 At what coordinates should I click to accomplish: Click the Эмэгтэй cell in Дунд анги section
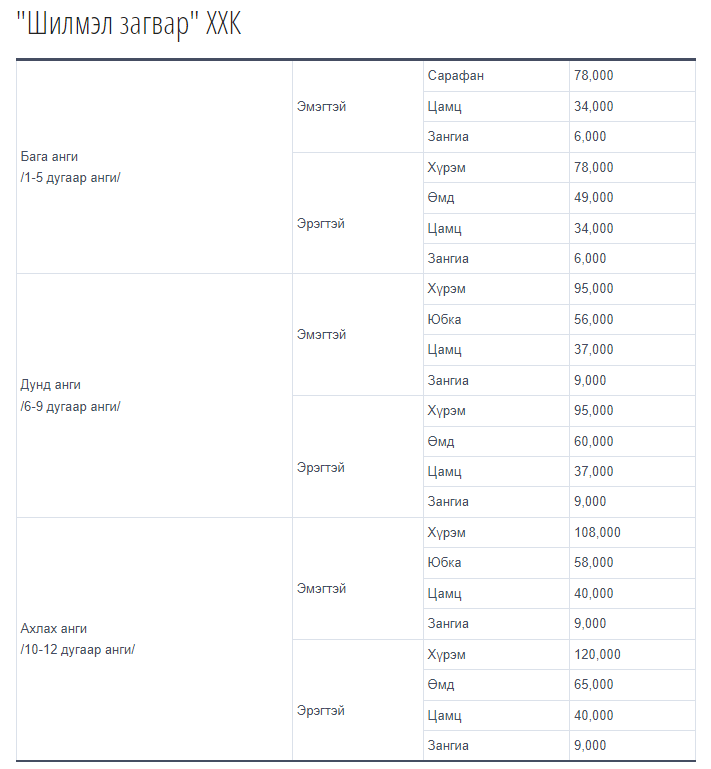pyautogui.click(x=358, y=334)
